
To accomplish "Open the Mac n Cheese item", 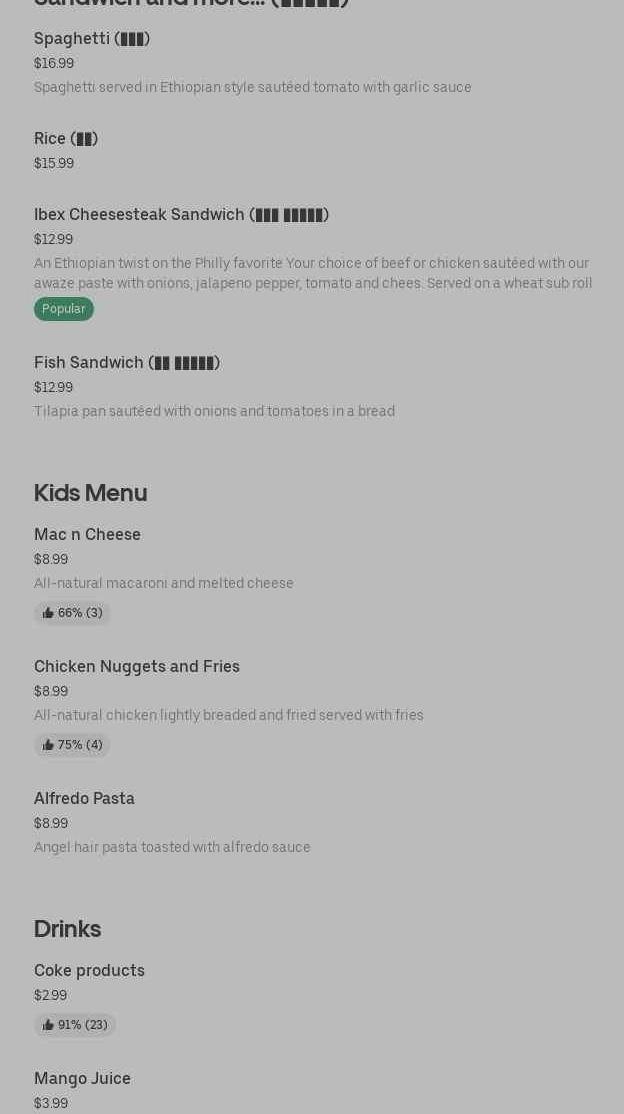I will [88, 535].
